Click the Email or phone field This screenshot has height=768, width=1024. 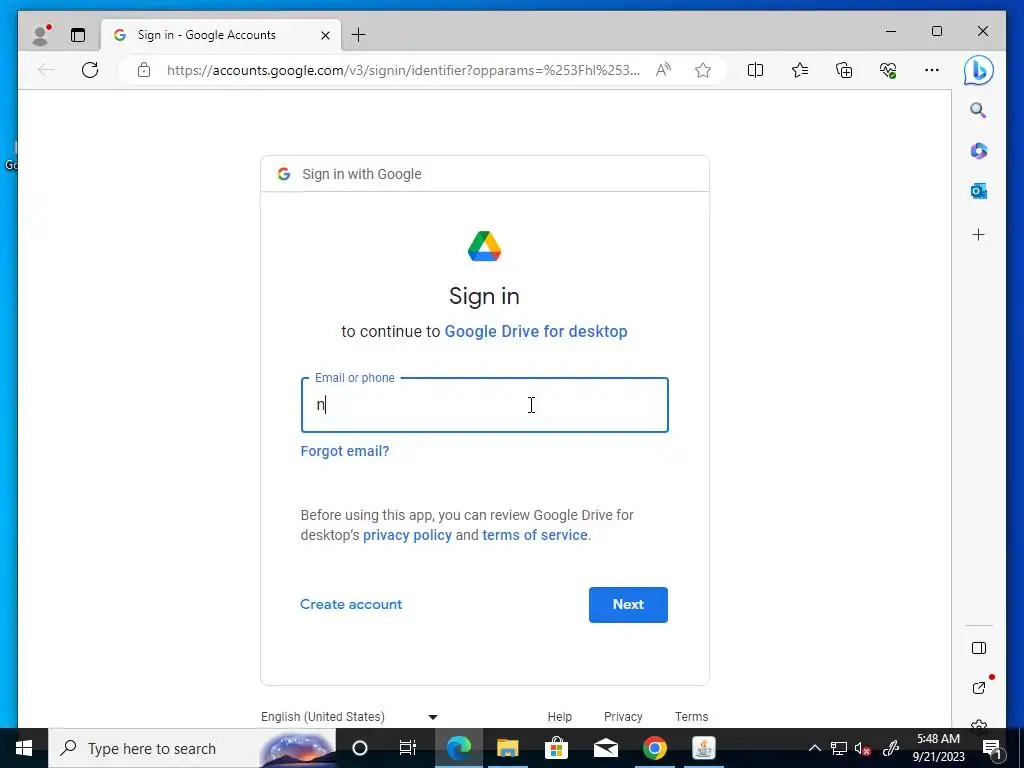tap(485, 405)
